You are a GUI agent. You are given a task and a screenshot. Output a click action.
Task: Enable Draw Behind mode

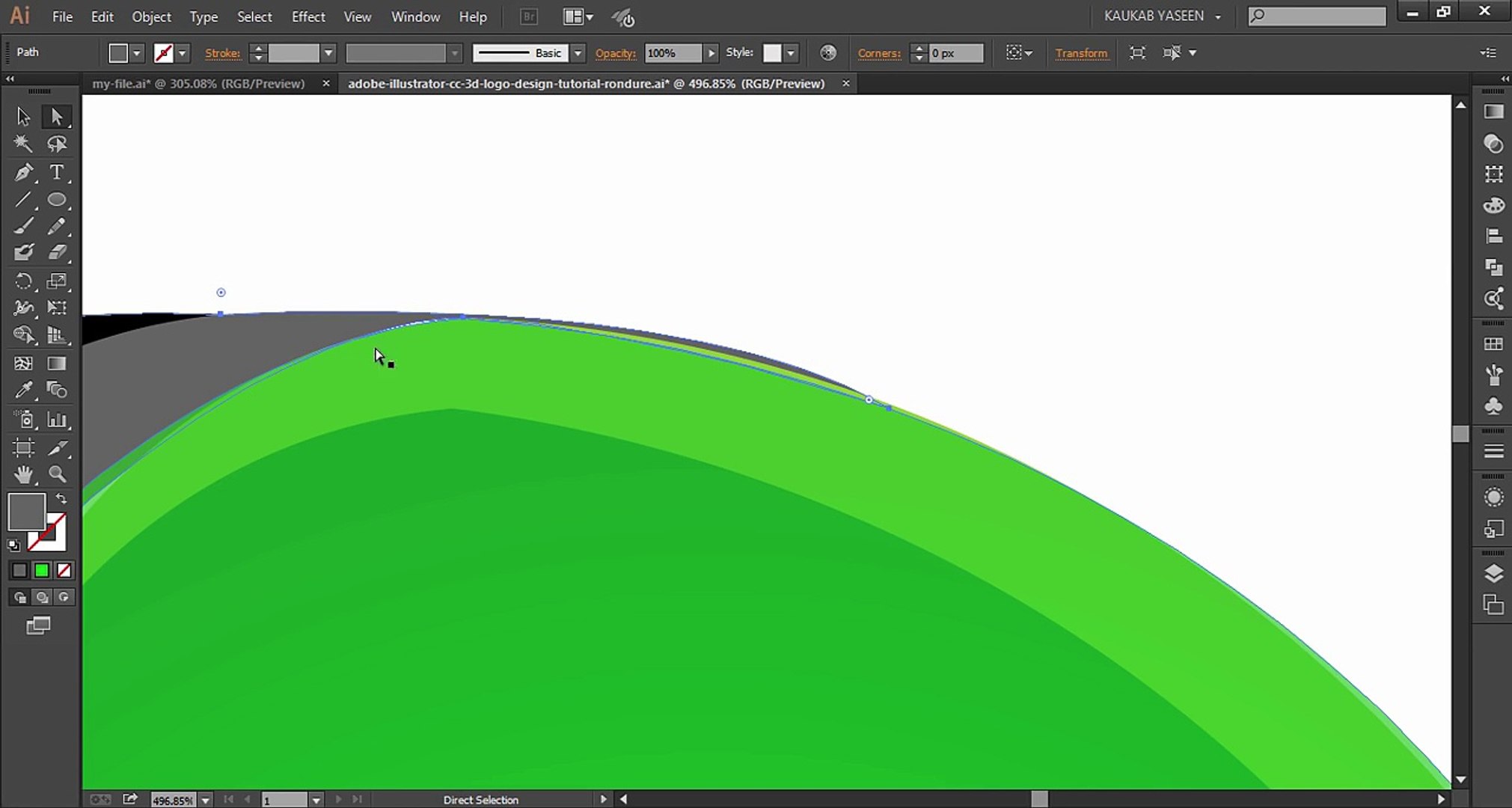coord(42,597)
